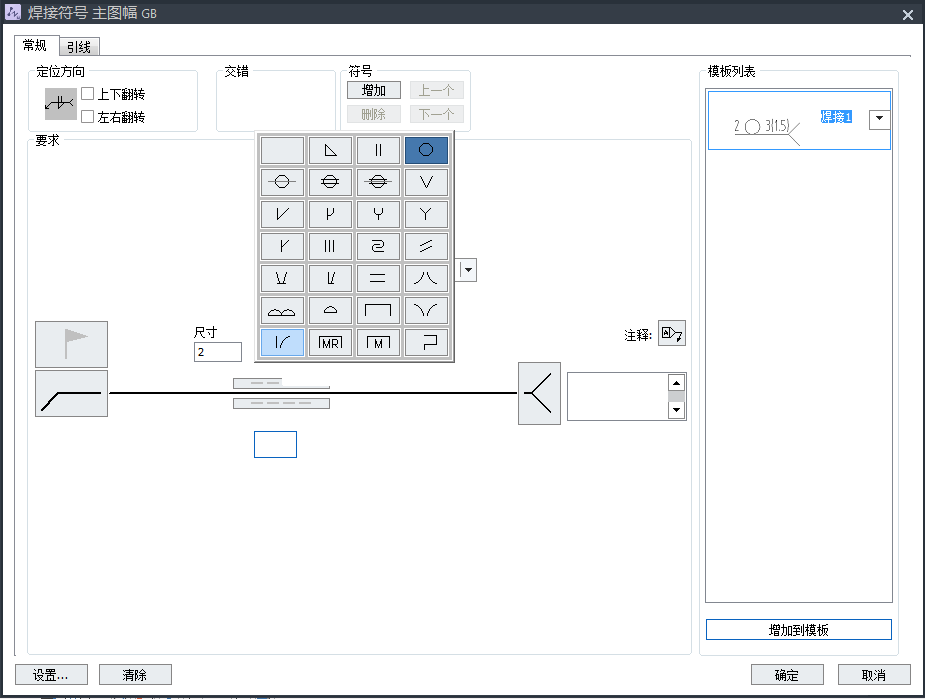
Task: Open the annotation (注释) icon button
Action: [672, 334]
